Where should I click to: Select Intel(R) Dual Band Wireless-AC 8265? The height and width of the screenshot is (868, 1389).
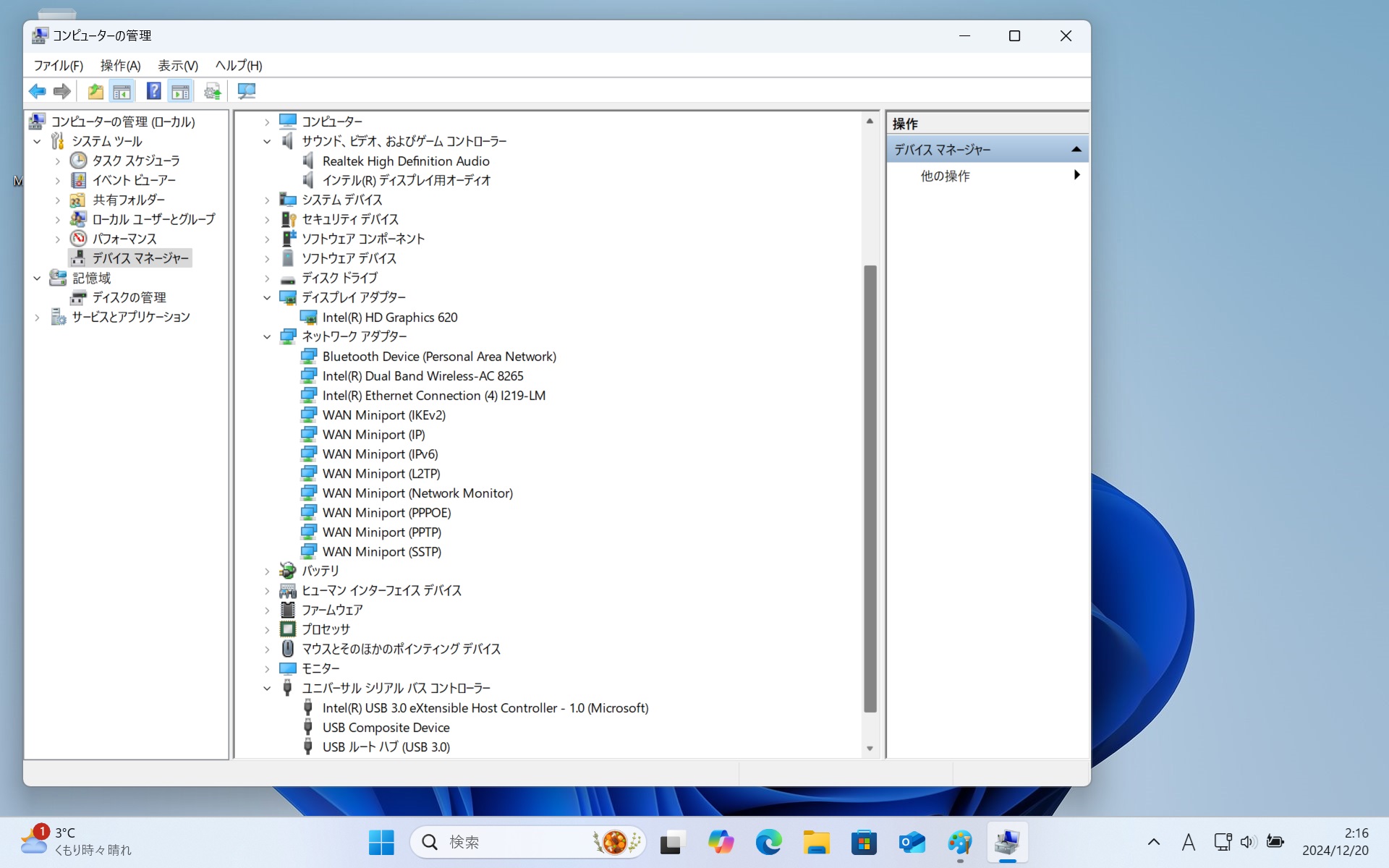423,376
